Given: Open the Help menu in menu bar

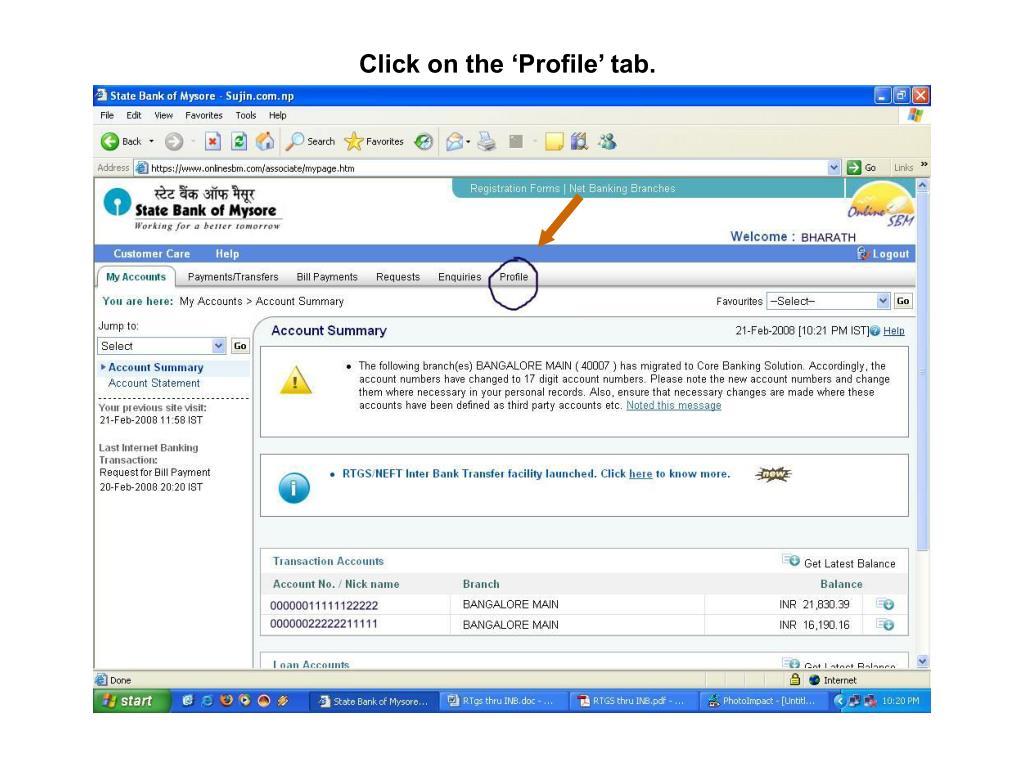Looking at the screenshot, I should (278, 116).
